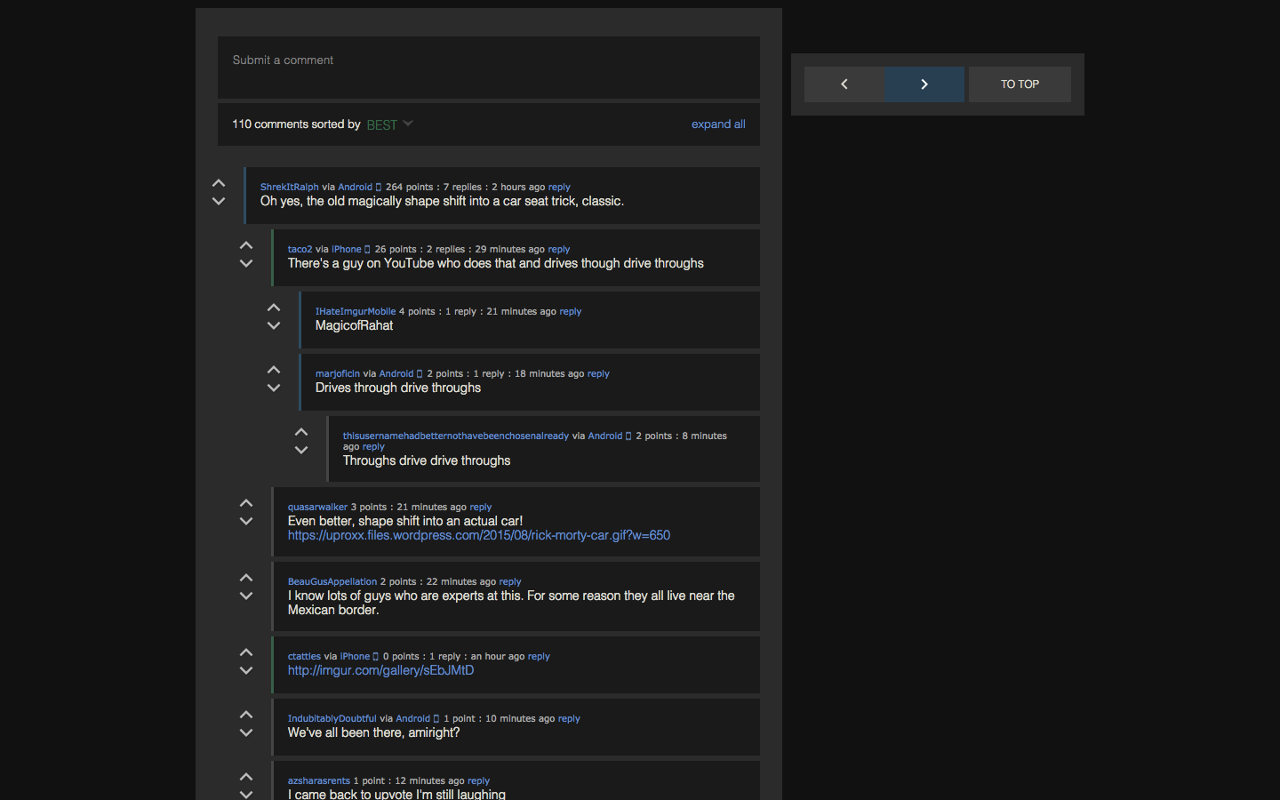This screenshot has height=800, width=1280.
Task: Open taco2's user profile
Action: [x=299, y=248]
